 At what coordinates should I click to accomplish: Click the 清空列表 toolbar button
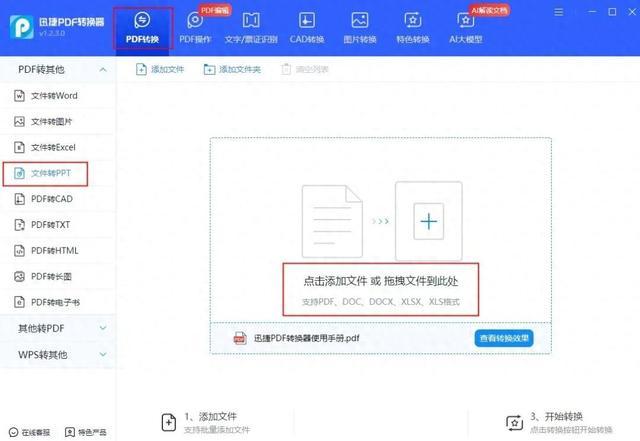point(304,69)
